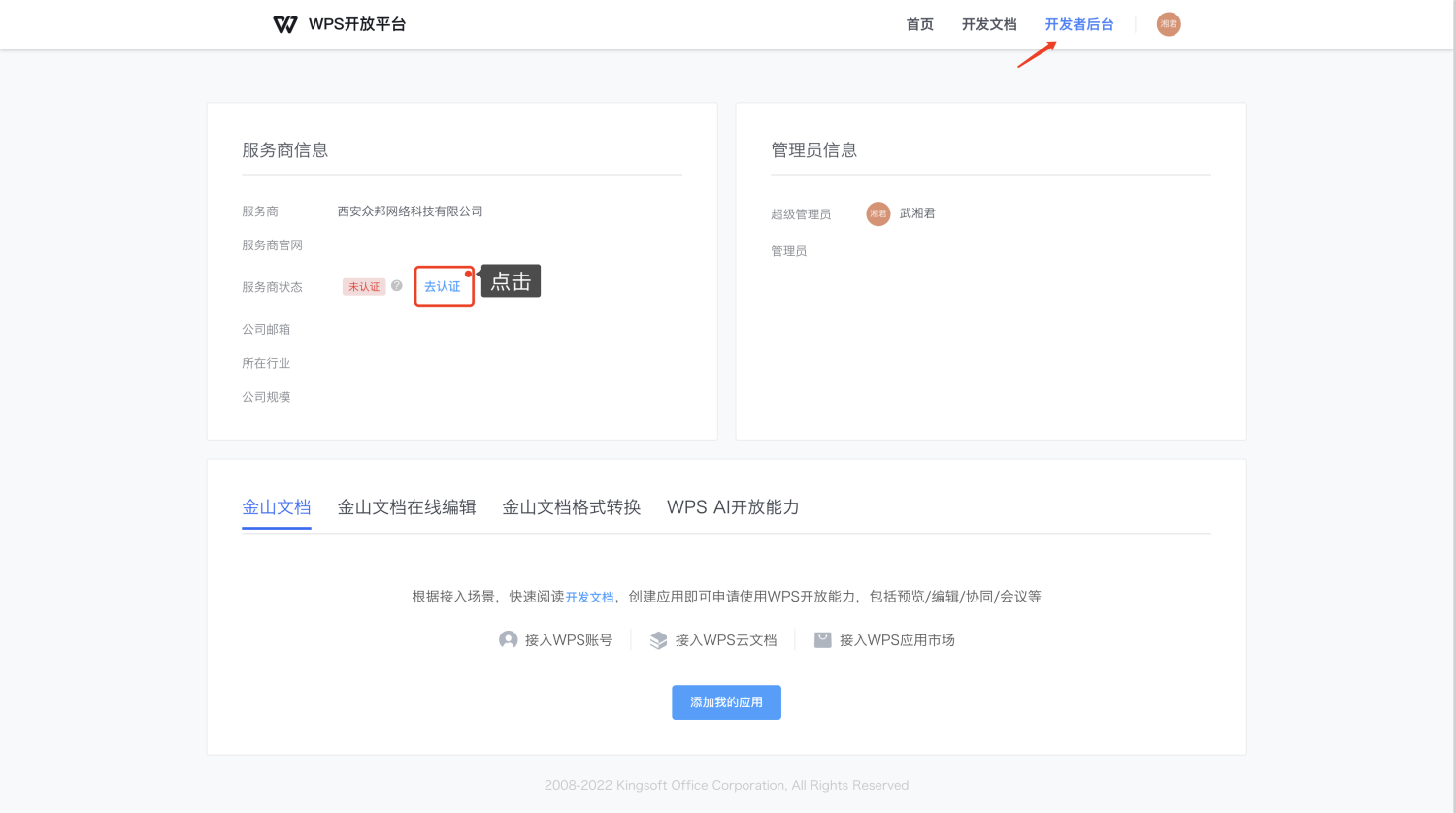Image resolution: width=1456 pixels, height=813 pixels.
Task: Click the help question mark icon
Action: point(397,286)
